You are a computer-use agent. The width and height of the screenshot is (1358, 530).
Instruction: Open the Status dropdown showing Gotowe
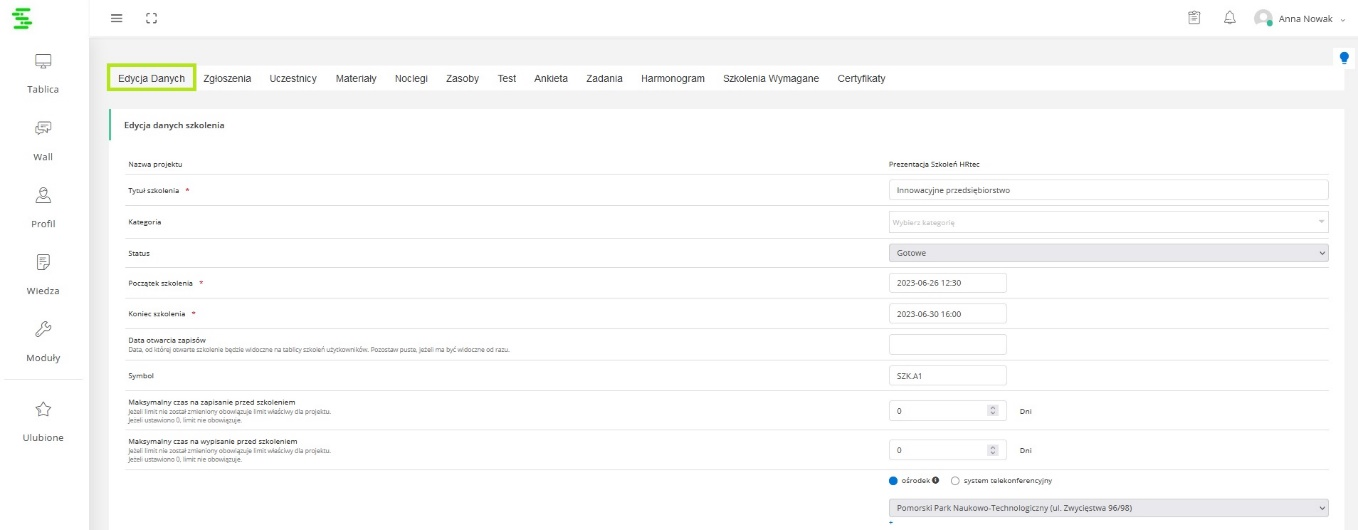[x=1108, y=253]
